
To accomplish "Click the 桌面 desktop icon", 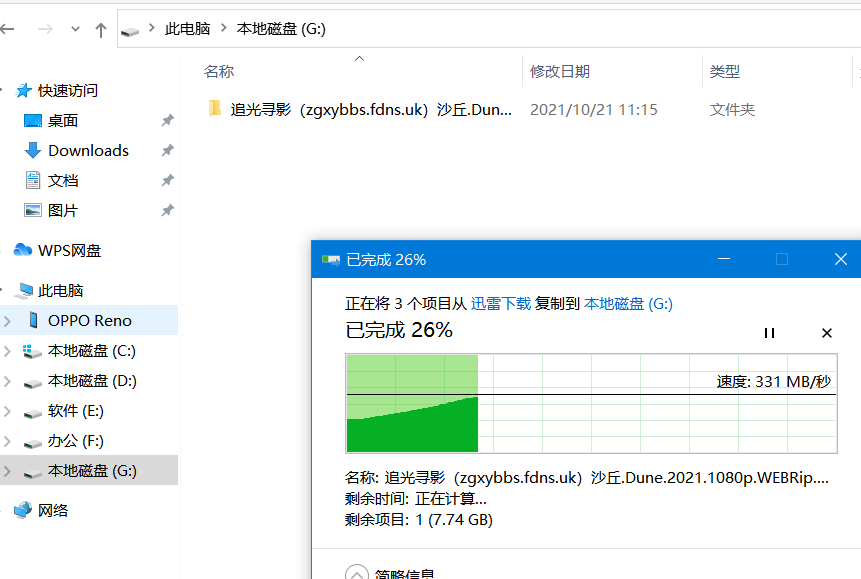I will point(33,120).
